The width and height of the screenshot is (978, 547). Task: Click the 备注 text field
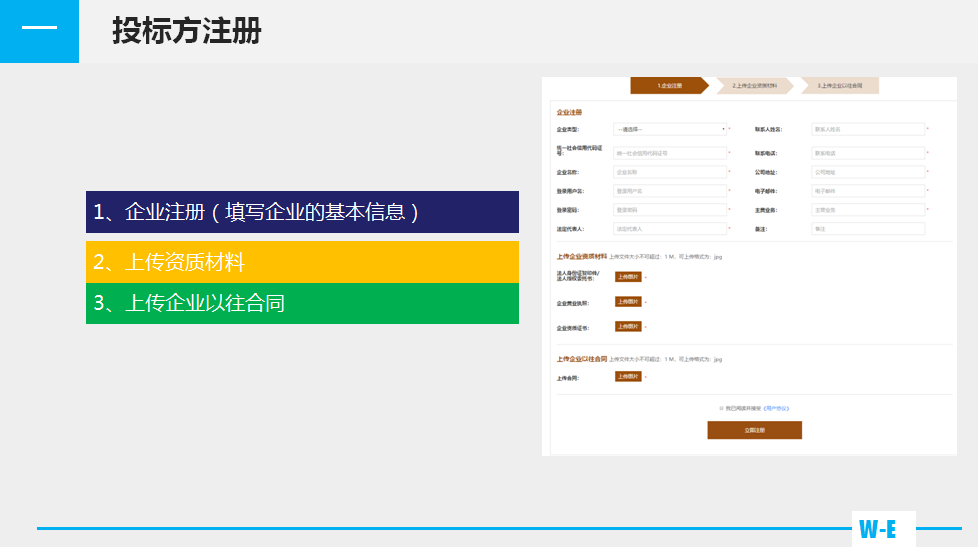click(867, 229)
